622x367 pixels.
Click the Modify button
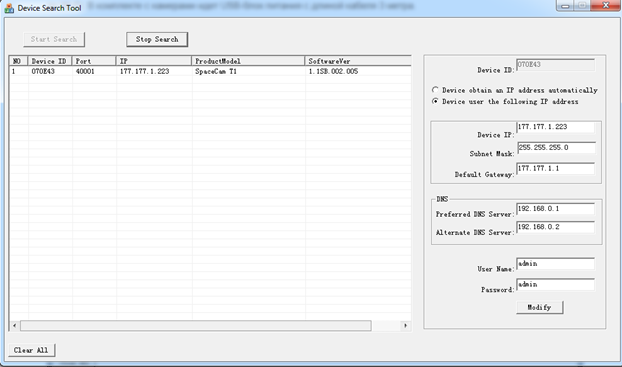tap(539, 307)
